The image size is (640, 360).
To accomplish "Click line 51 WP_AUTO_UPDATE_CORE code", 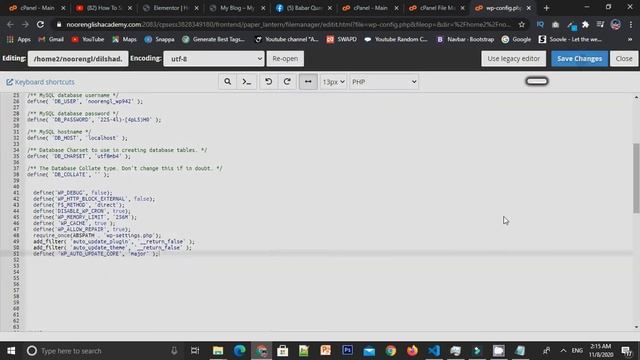I will 96,254.
